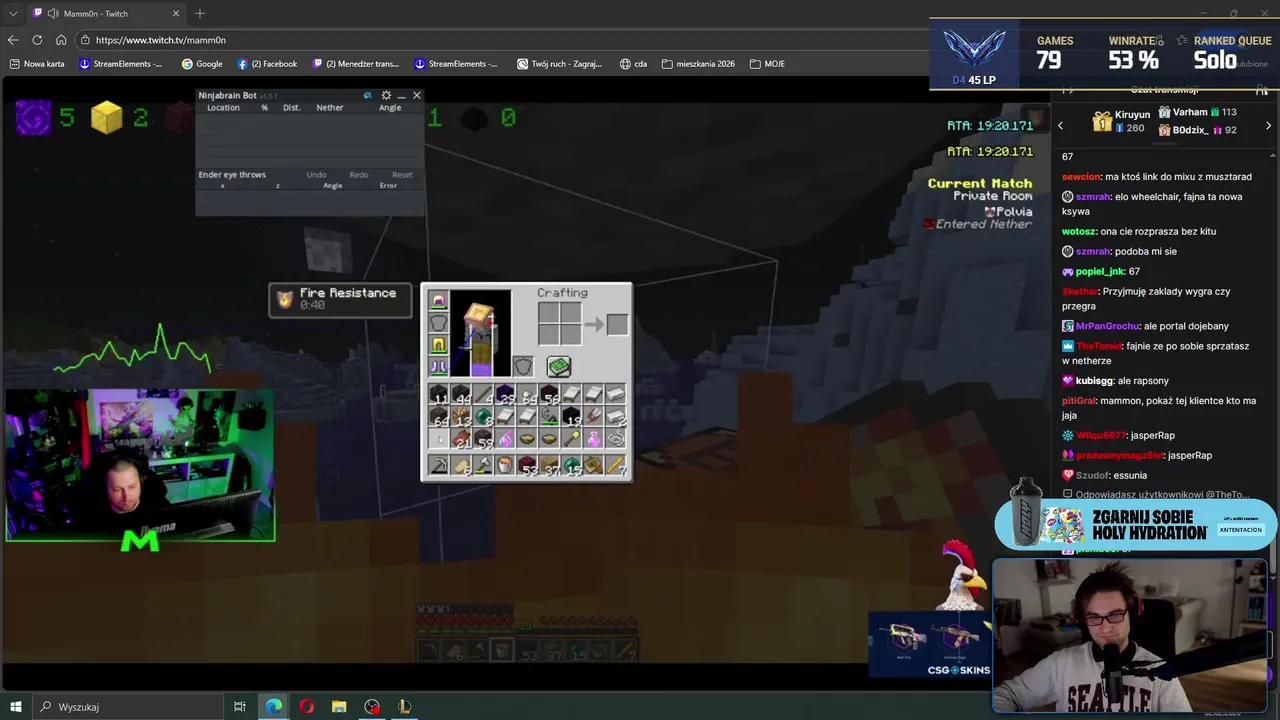Viewport: 1280px width, 720px height.
Task: Click the Twitch URL address bar
Action: [x=500, y=40]
